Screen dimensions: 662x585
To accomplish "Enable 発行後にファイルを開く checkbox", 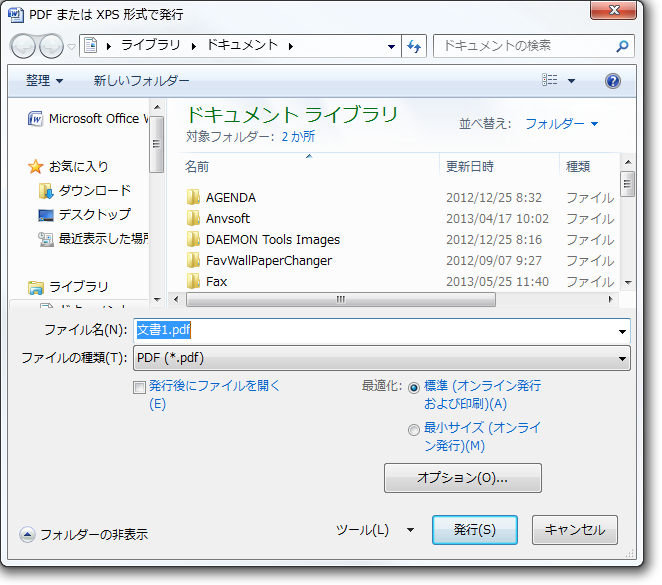I will click(x=140, y=387).
